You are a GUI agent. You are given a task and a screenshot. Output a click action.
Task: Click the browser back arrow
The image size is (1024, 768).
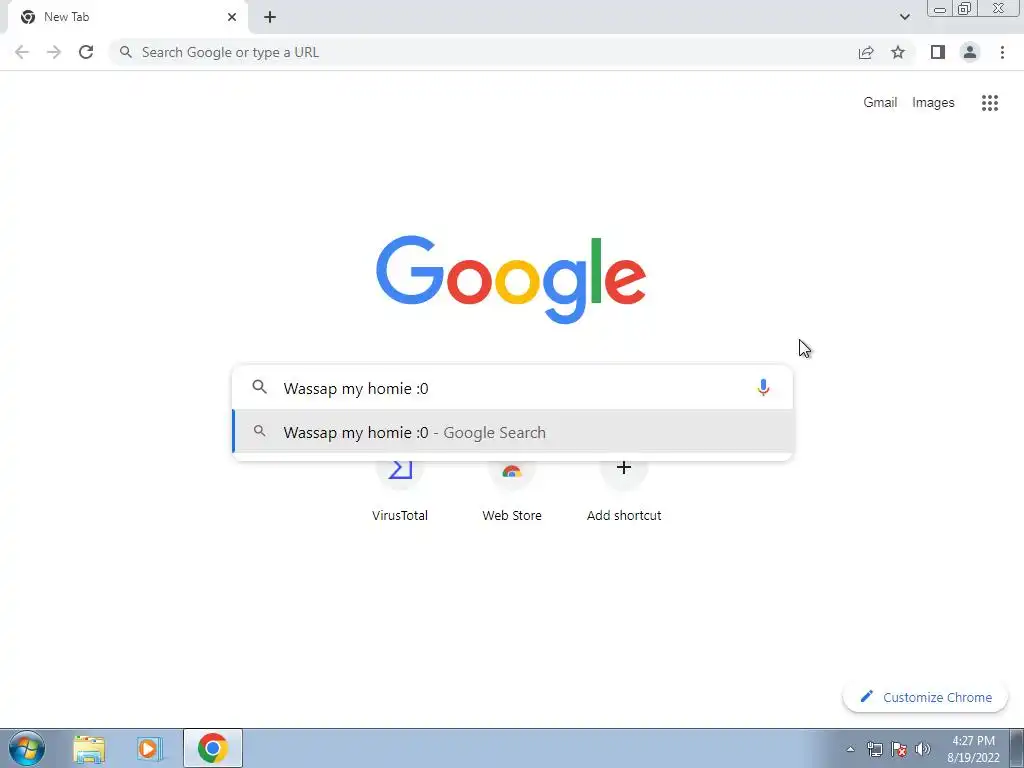(x=22, y=52)
